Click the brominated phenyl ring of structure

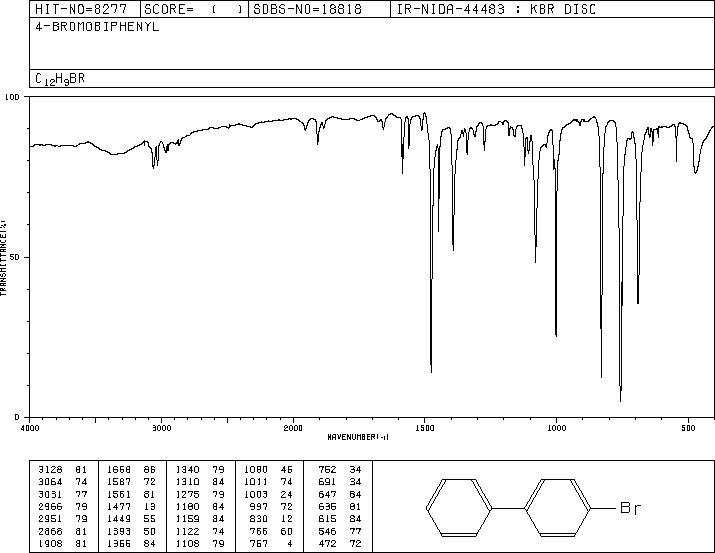[x=557, y=508]
